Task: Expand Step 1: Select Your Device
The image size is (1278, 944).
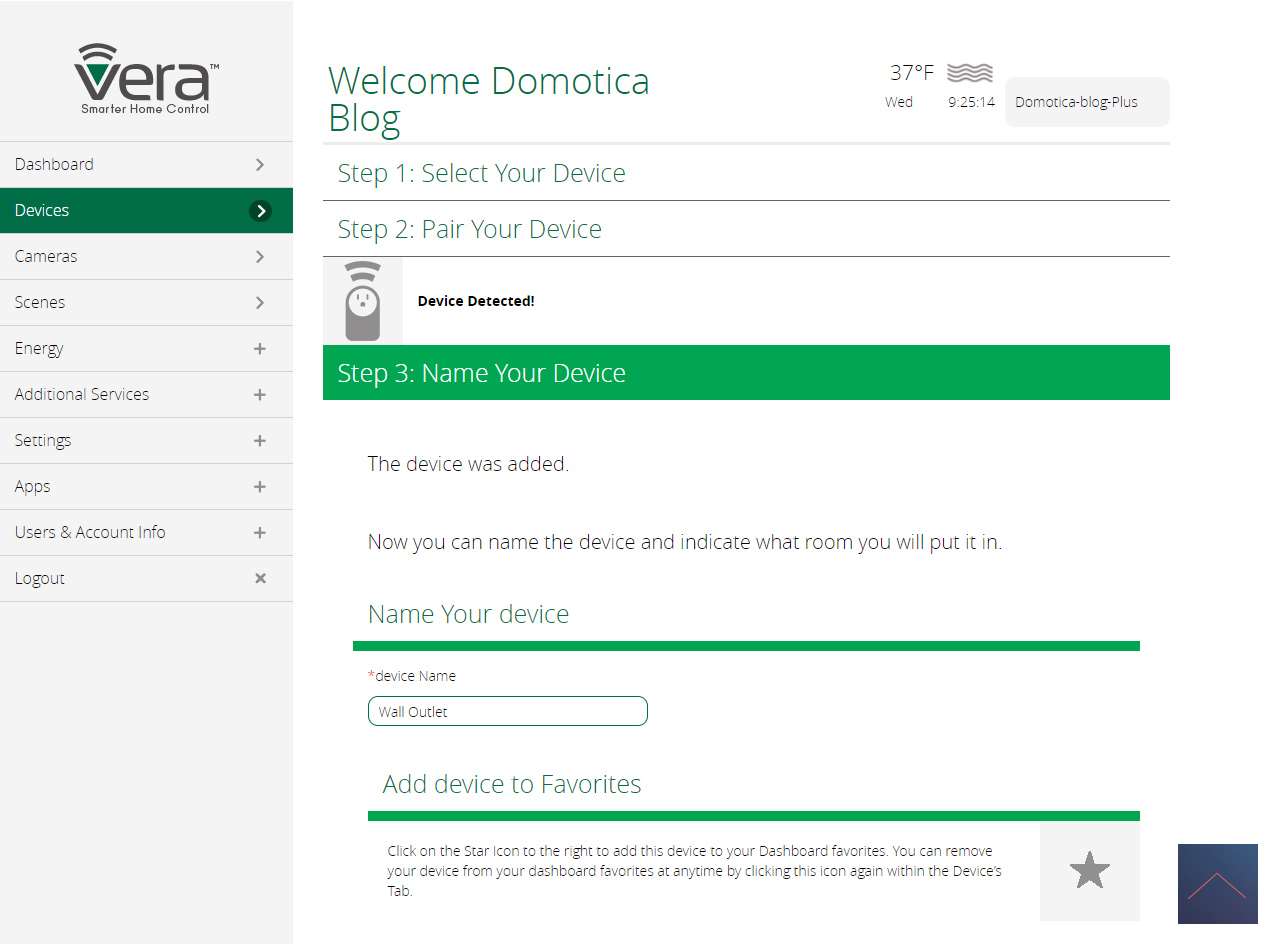Action: click(481, 173)
